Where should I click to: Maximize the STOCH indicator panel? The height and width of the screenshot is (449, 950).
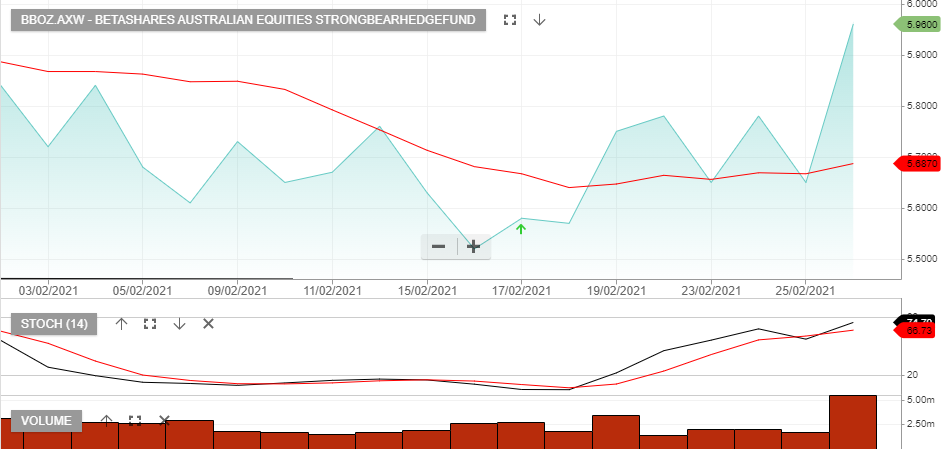150,324
